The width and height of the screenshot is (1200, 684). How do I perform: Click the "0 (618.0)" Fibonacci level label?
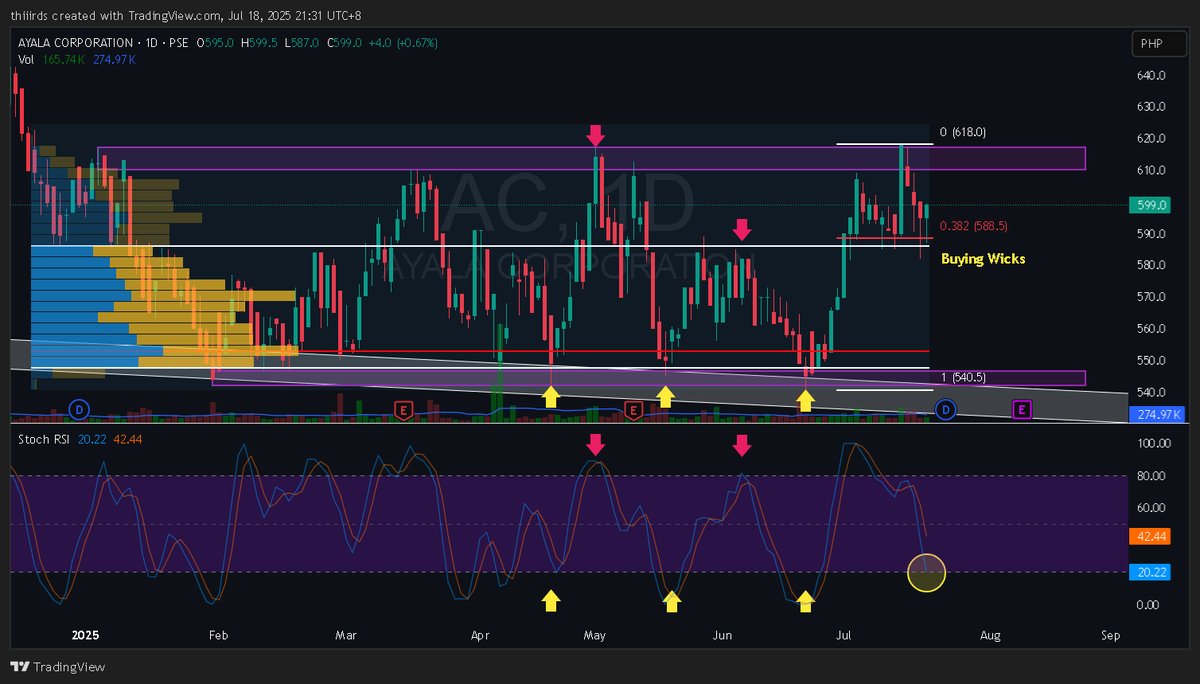964,132
